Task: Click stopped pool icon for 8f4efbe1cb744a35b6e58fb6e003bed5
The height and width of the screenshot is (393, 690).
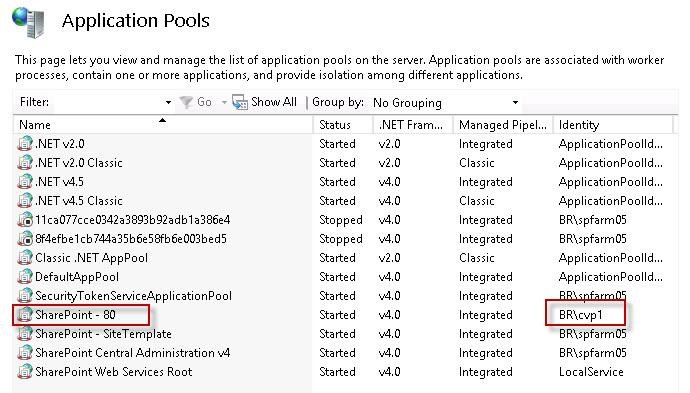Action: (25, 238)
